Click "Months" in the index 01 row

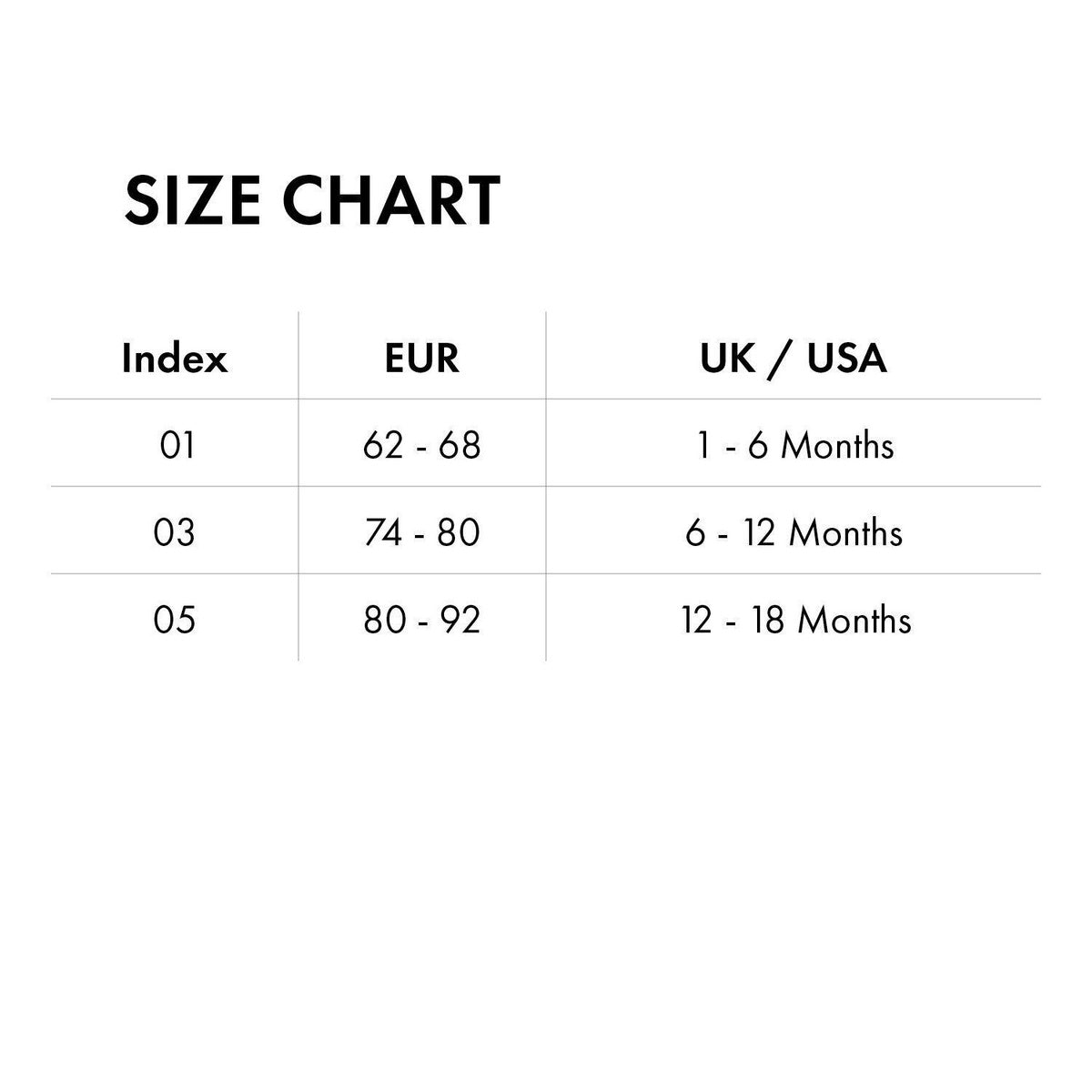tap(837, 446)
